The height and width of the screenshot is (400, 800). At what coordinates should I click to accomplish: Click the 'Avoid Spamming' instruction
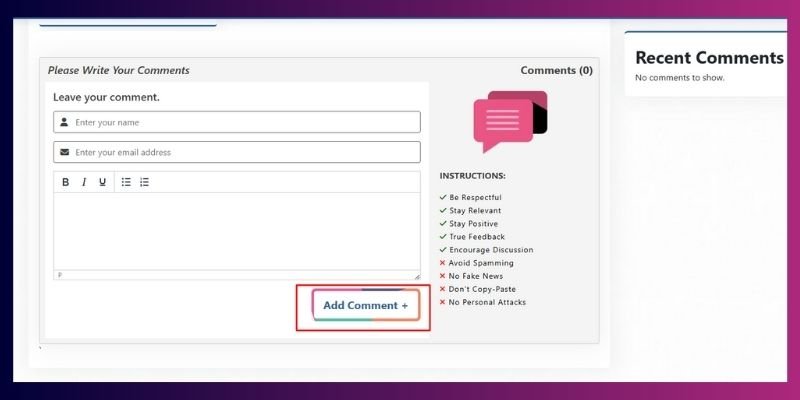481,263
